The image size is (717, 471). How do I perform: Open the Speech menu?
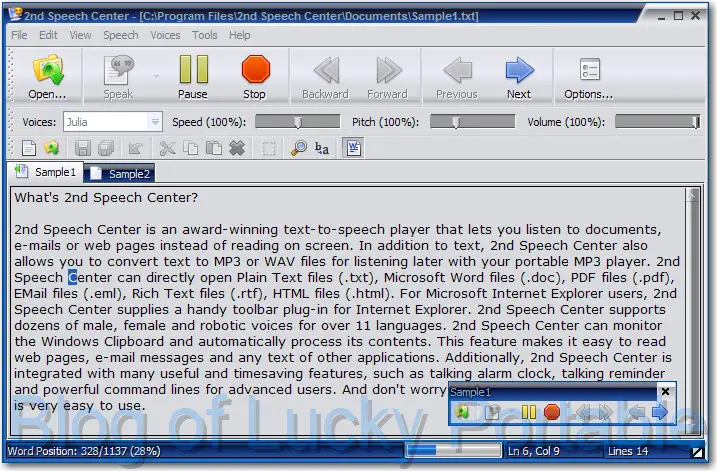pos(121,35)
